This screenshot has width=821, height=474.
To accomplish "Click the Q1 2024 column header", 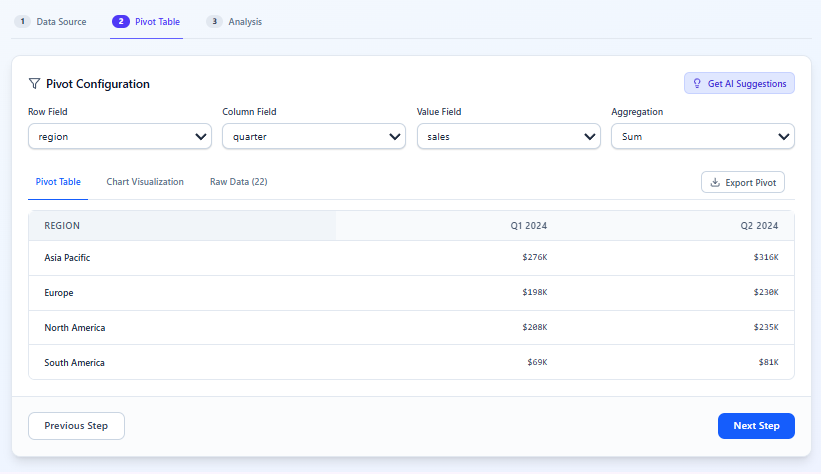I will pos(528,226).
